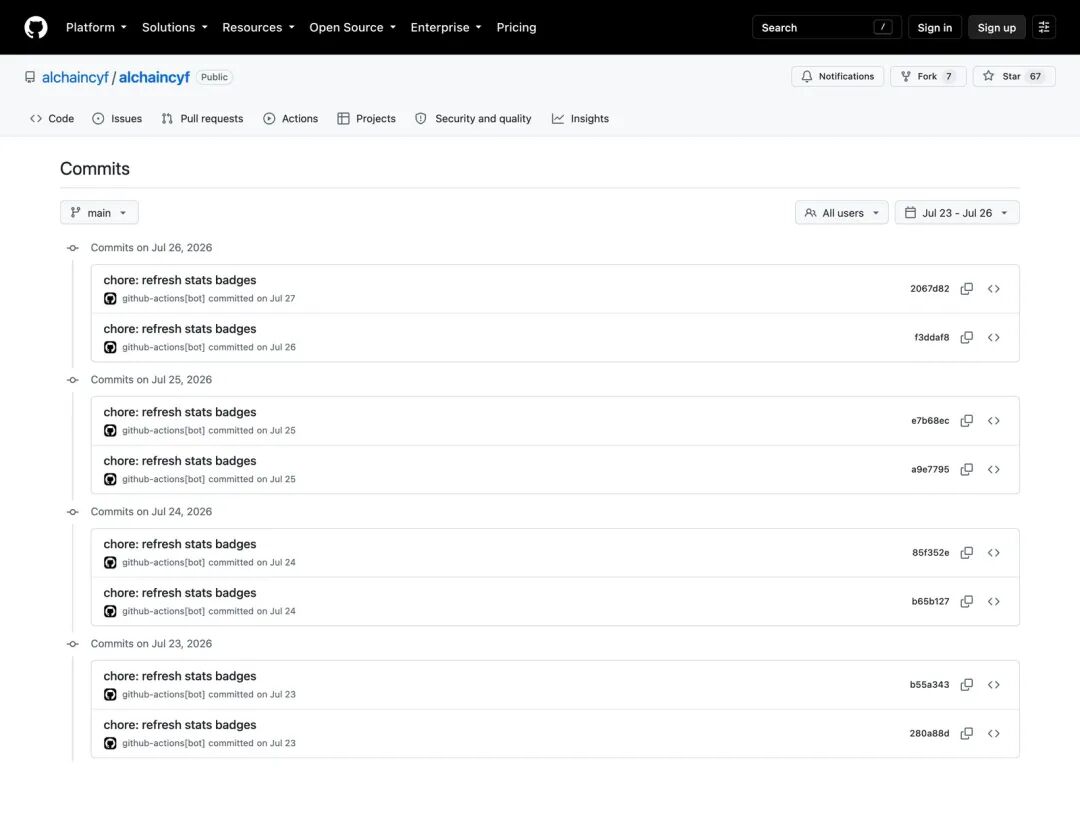The width and height of the screenshot is (1080, 825).
Task: Open commit hash f3ddaf8
Action: 931,337
